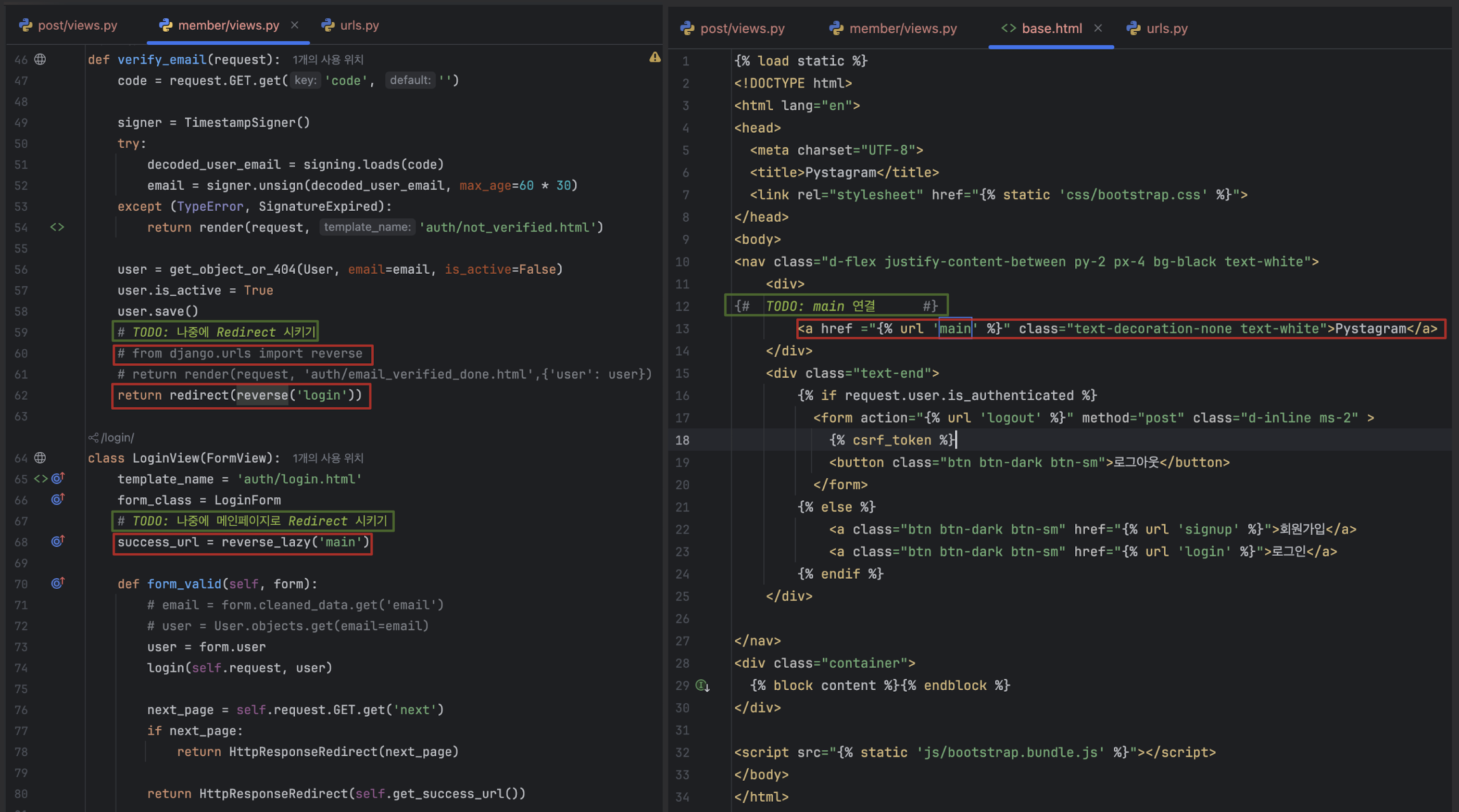Click the override marker beside form_class
Image resolution: width=1459 pixels, height=812 pixels.
(x=58, y=499)
